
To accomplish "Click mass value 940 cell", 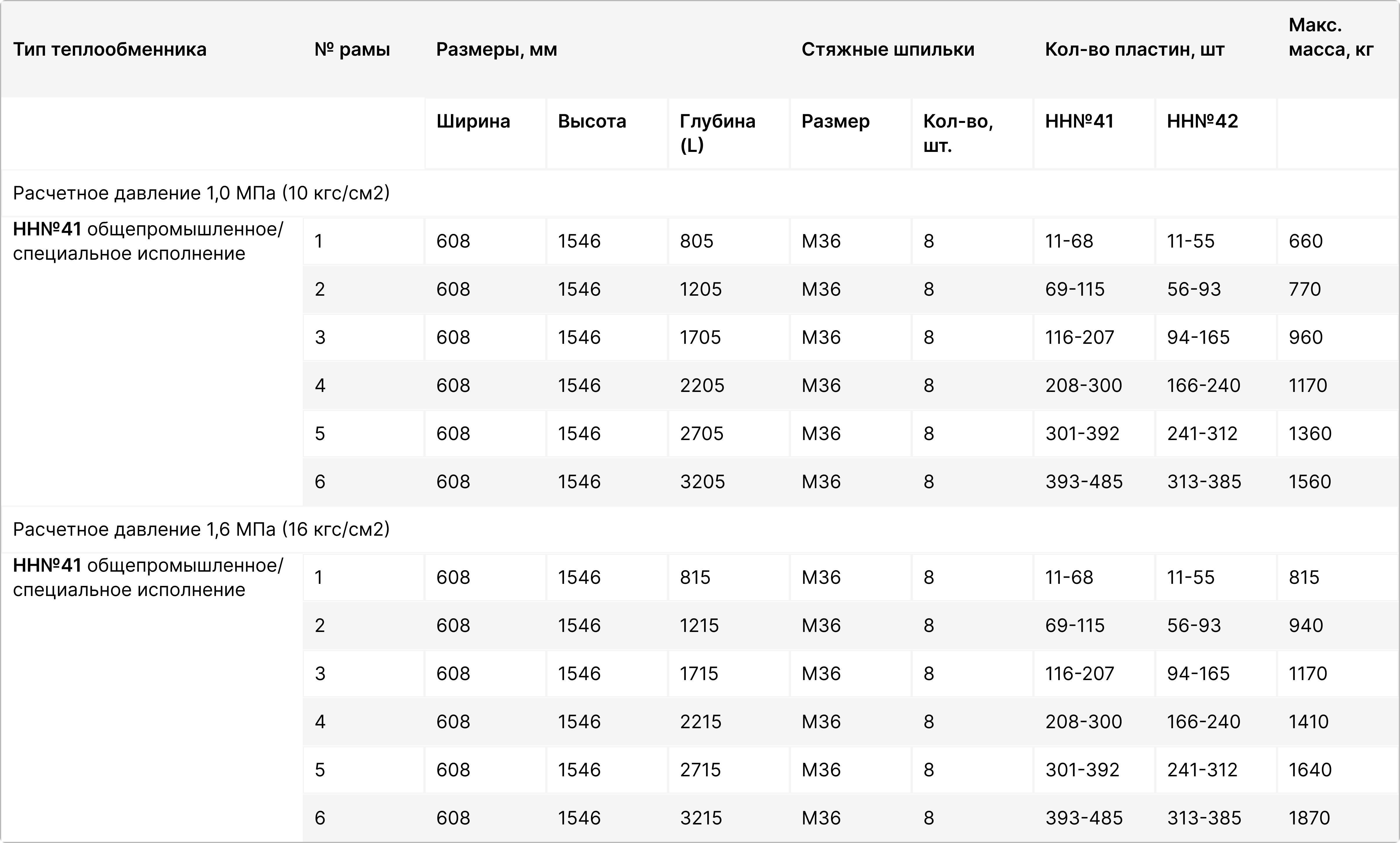I will [x=1306, y=625].
